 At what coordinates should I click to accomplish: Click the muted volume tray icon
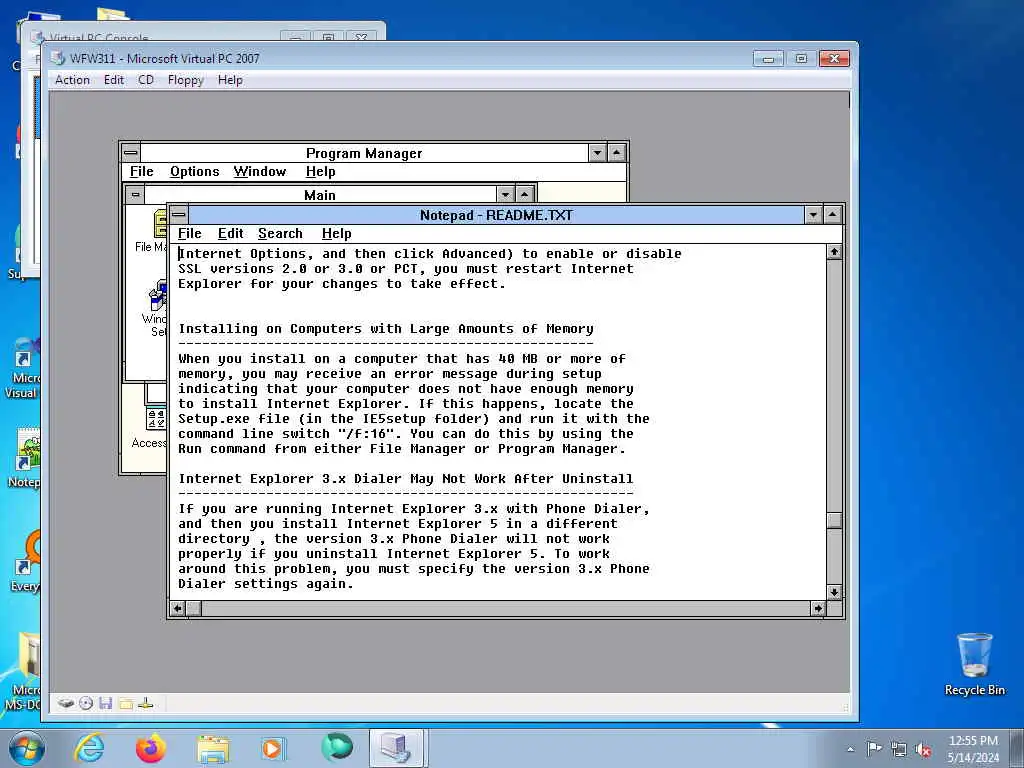point(923,750)
